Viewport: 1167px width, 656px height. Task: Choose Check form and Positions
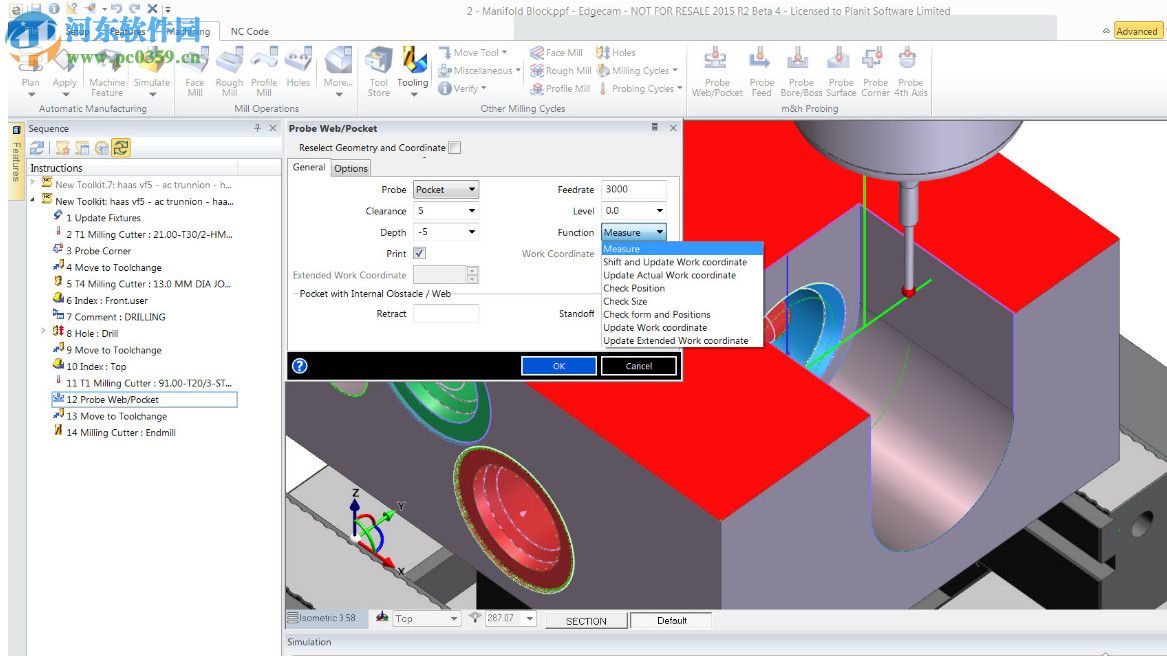pyautogui.click(x=656, y=314)
